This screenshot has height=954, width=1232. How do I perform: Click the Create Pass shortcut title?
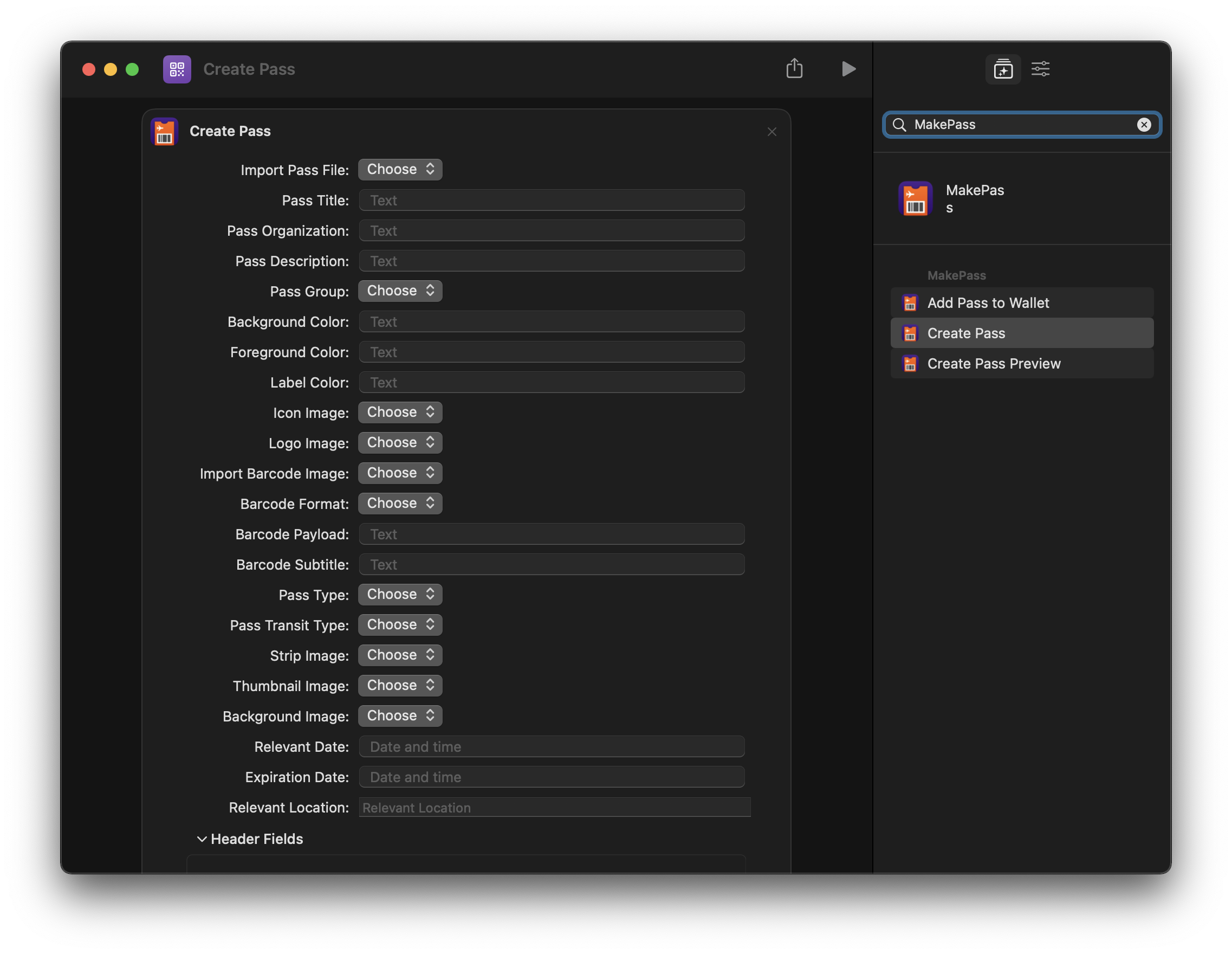click(x=249, y=69)
